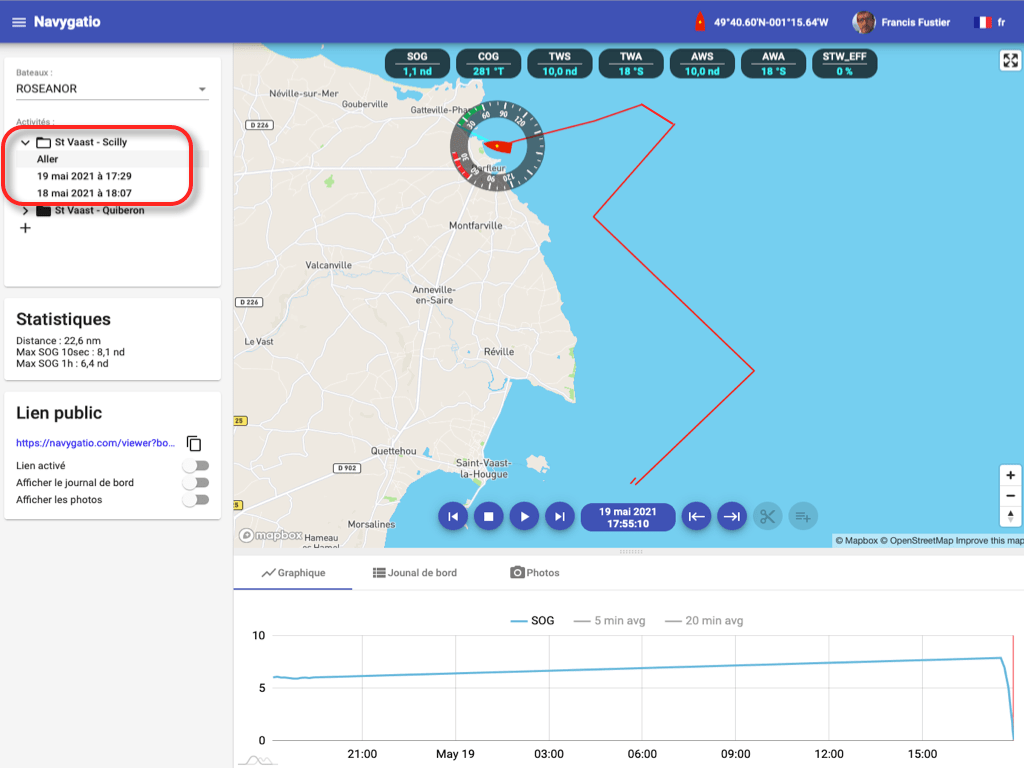The image size is (1024, 768).
Task: Enable Afficher le journal de bord
Action: pyautogui.click(x=196, y=483)
